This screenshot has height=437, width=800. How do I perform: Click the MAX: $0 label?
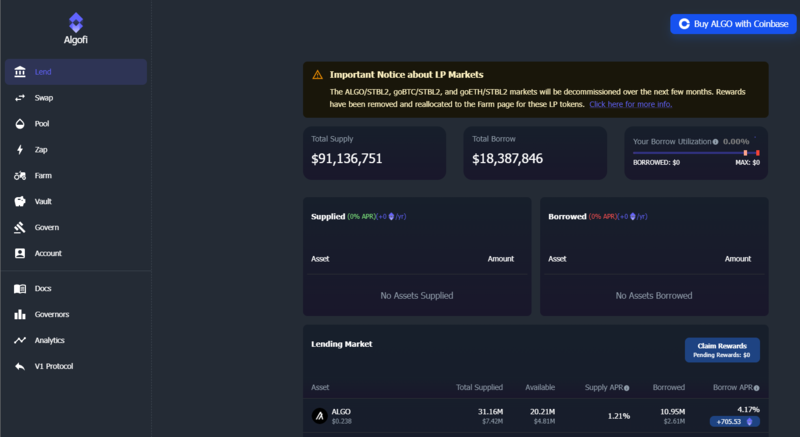tap(747, 163)
